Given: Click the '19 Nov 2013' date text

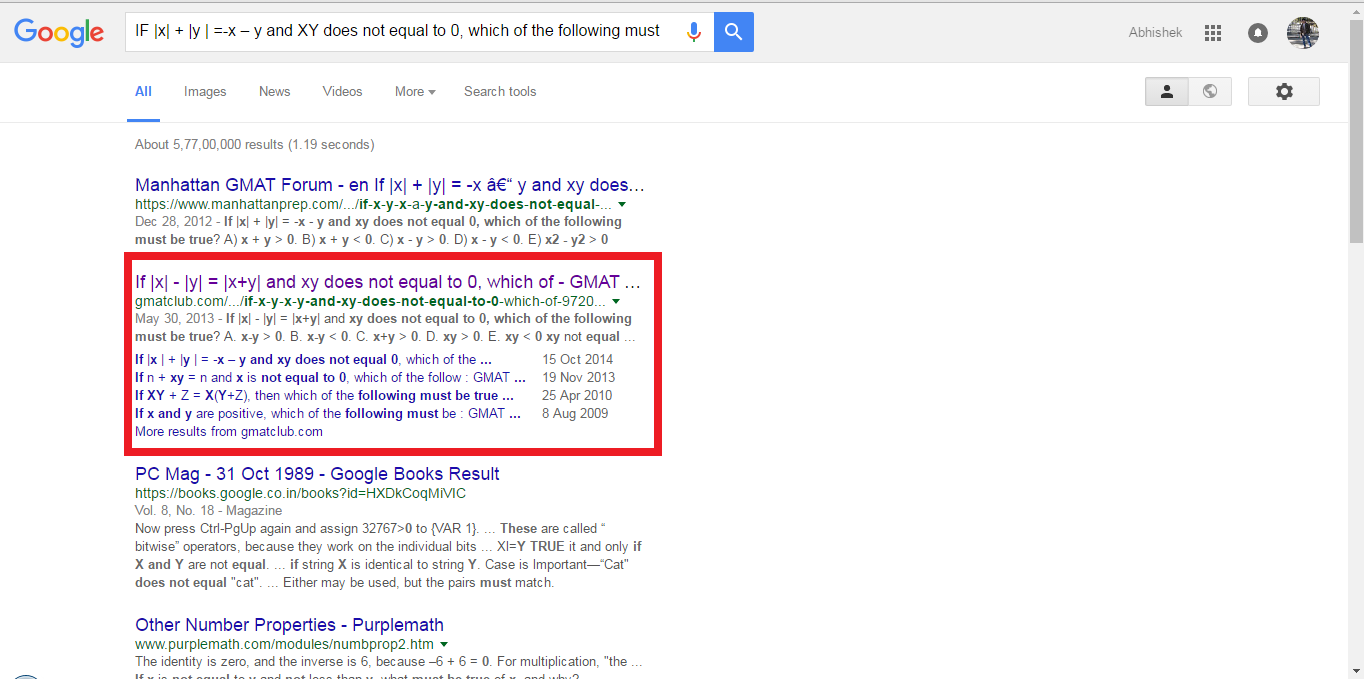Looking at the screenshot, I should pyautogui.click(x=579, y=377).
